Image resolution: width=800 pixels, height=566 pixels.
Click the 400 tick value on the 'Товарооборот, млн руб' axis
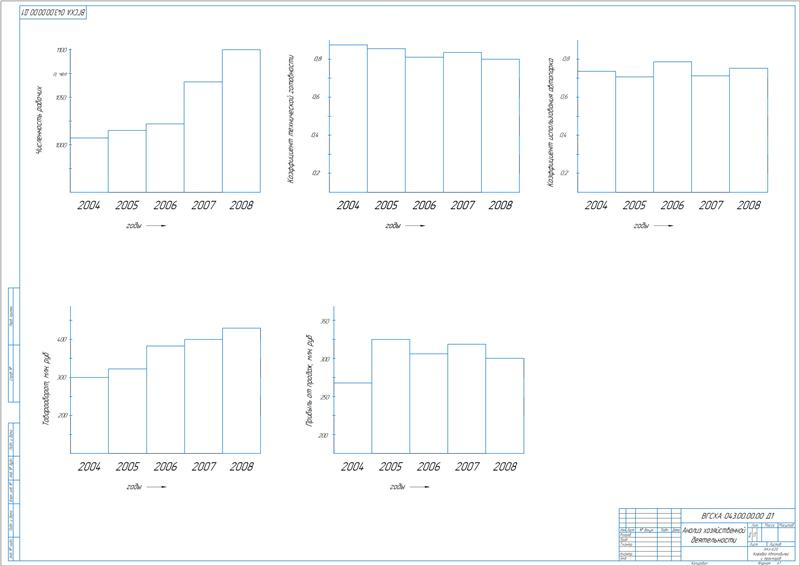[x=61, y=339]
